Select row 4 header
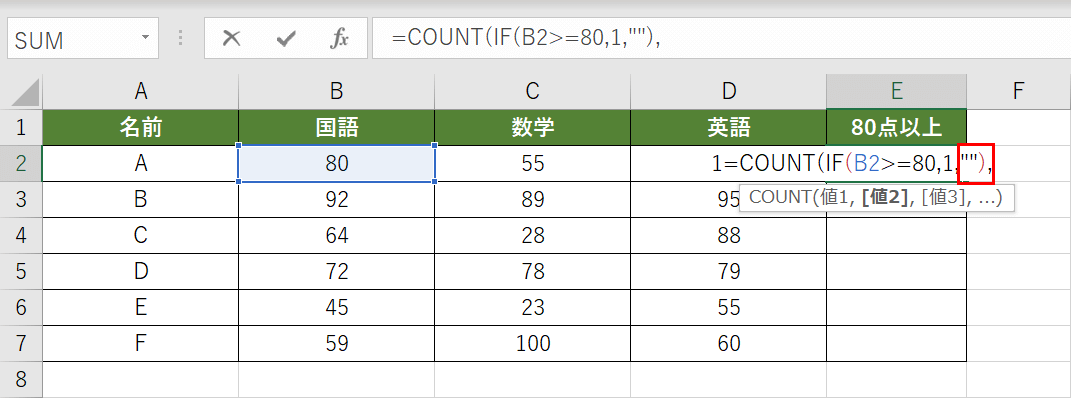This screenshot has height=398, width=1071. coord(21,236)
